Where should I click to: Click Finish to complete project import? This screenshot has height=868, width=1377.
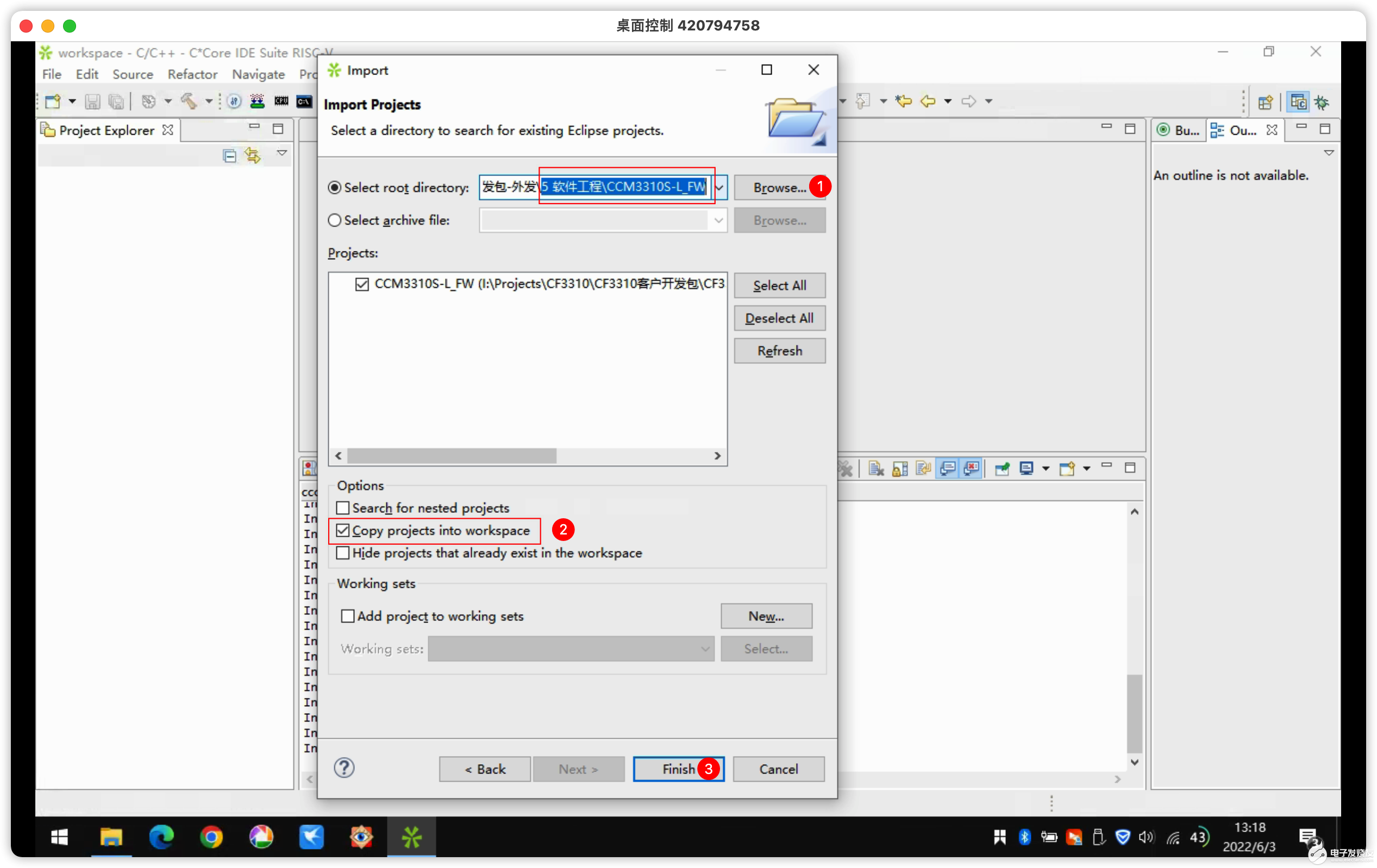[679, 768]
